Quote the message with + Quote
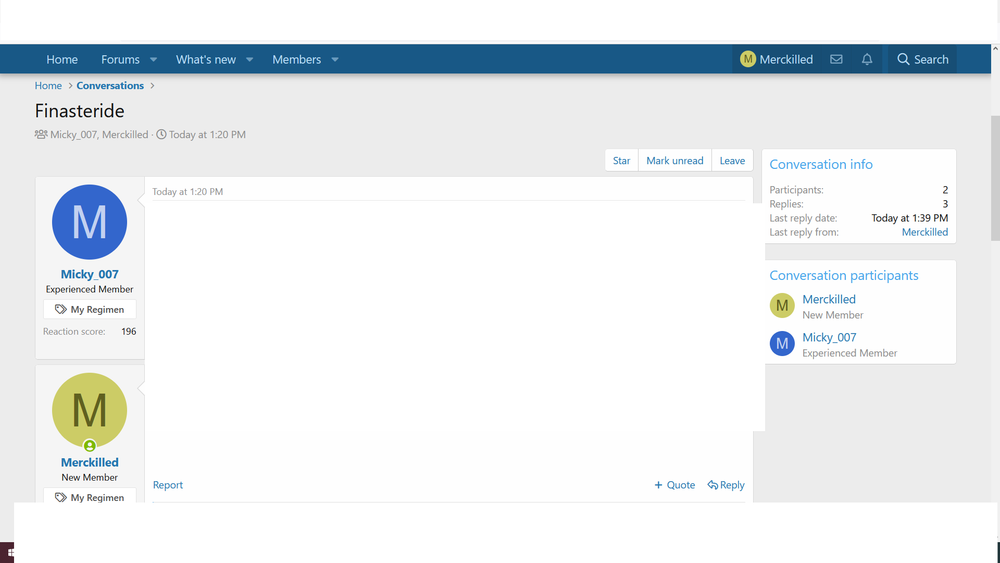This screenshot has width=1000, height=563. click(675, 485)
